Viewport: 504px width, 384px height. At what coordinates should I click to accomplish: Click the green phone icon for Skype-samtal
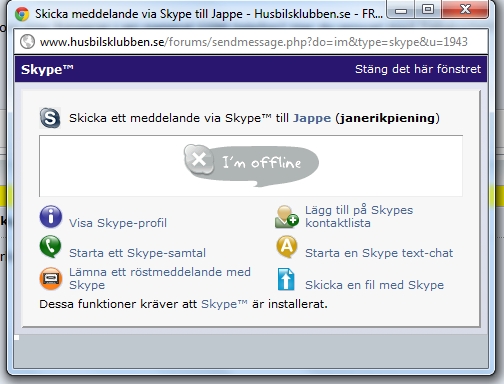click(x=50, y=247)
